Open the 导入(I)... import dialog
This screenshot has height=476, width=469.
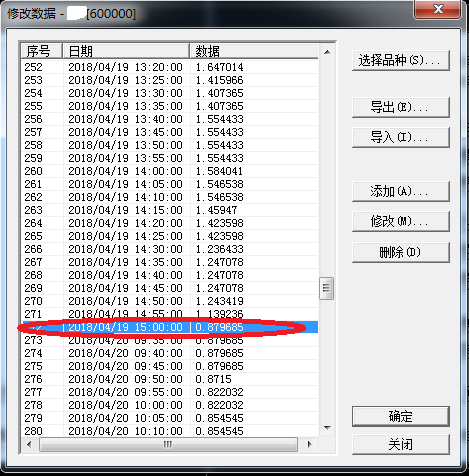[x=401, y=137]
